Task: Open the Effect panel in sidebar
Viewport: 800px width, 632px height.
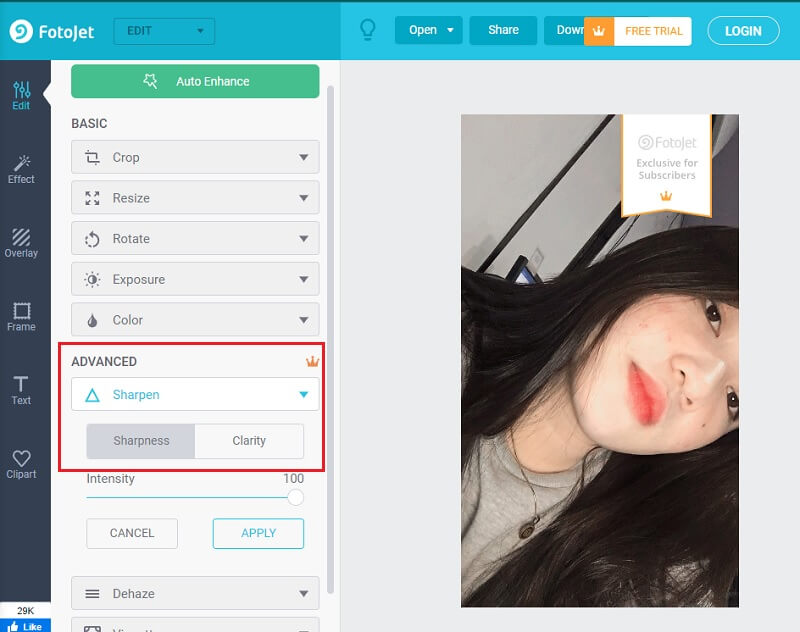Action: pyautogui.click(x=21, y=168)
